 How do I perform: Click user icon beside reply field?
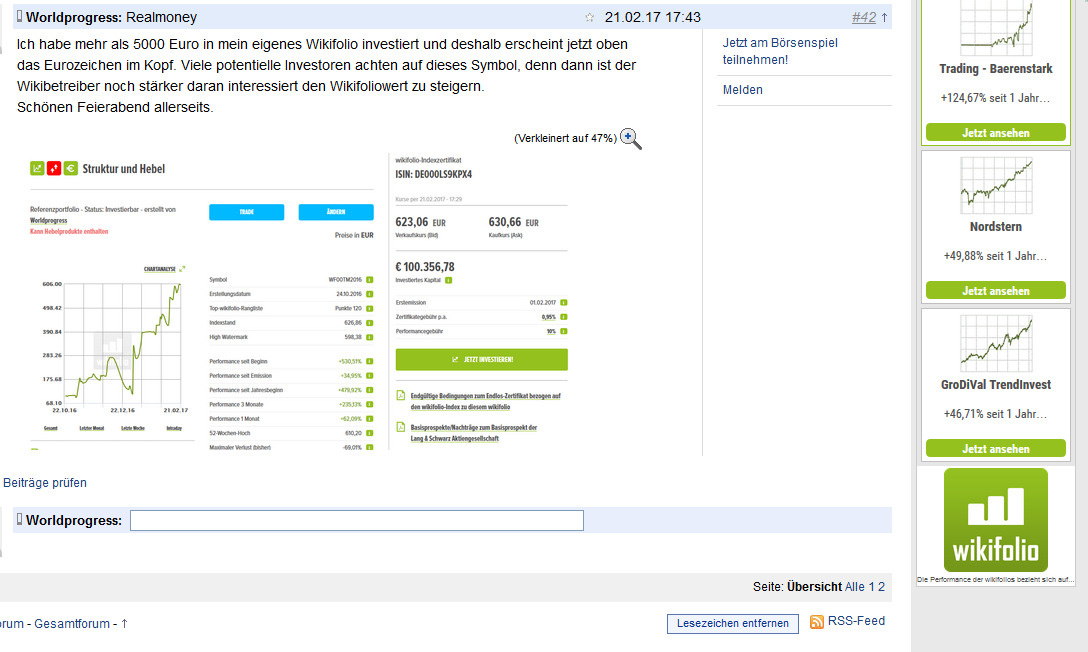click(20, 520)
